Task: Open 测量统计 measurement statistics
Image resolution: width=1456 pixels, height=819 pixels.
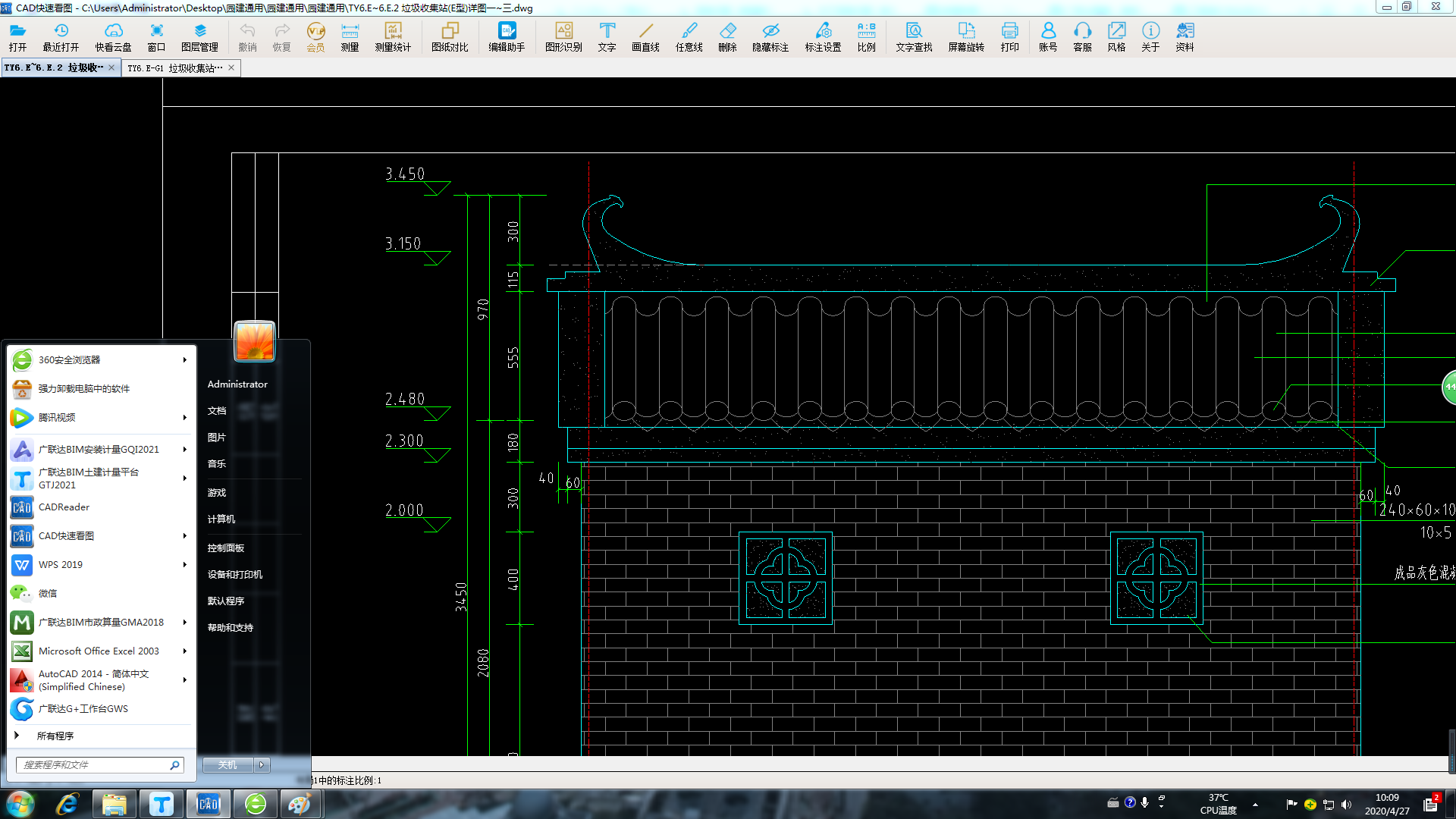Action: [x=393, y=36]
